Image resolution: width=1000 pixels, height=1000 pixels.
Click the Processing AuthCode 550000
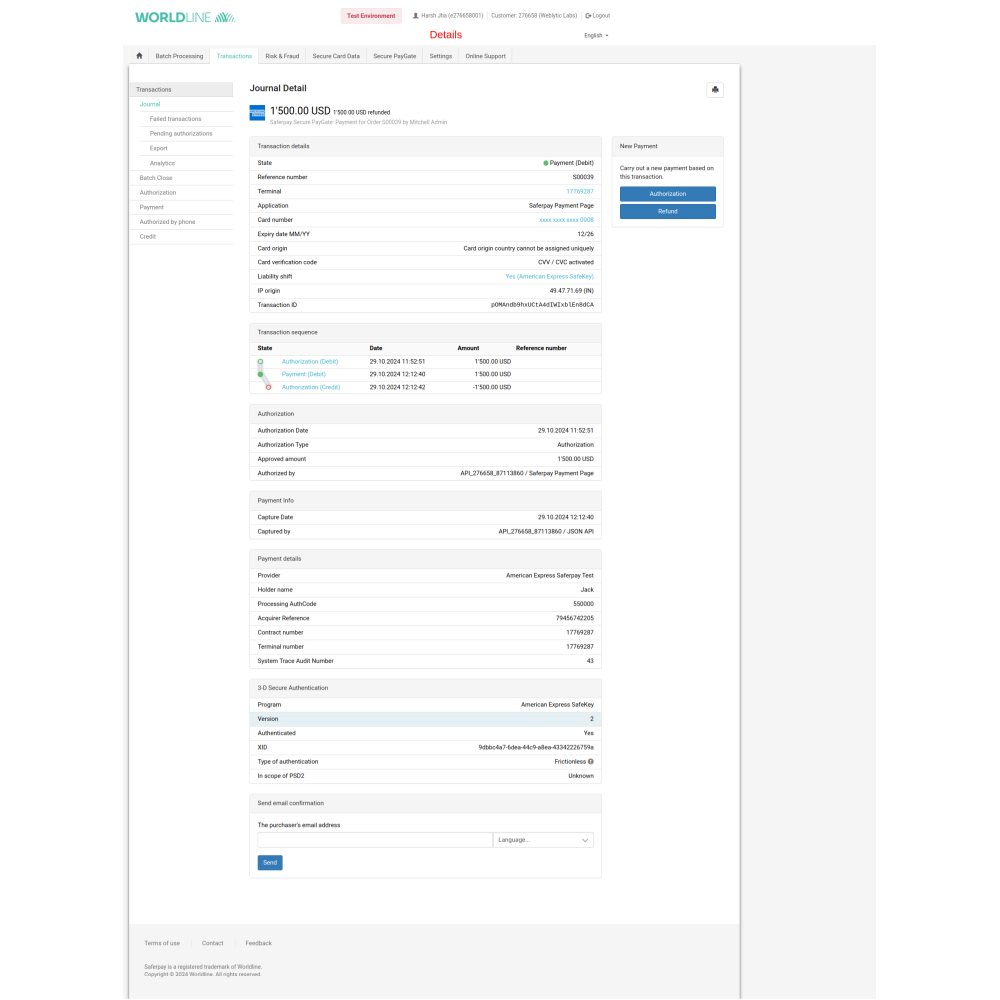(584, 604)
